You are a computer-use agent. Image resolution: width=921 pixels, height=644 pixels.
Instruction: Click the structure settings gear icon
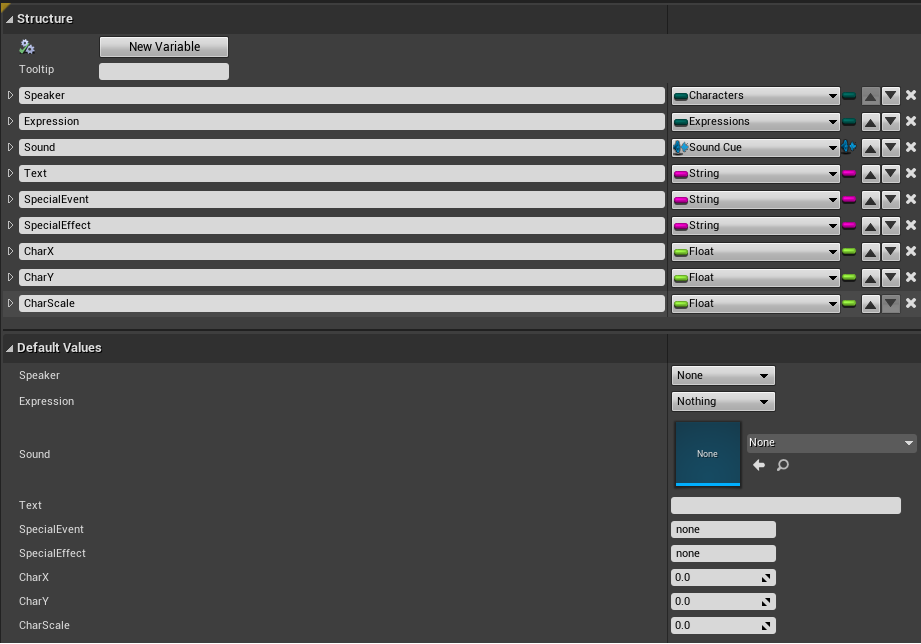tap(26, 46)
